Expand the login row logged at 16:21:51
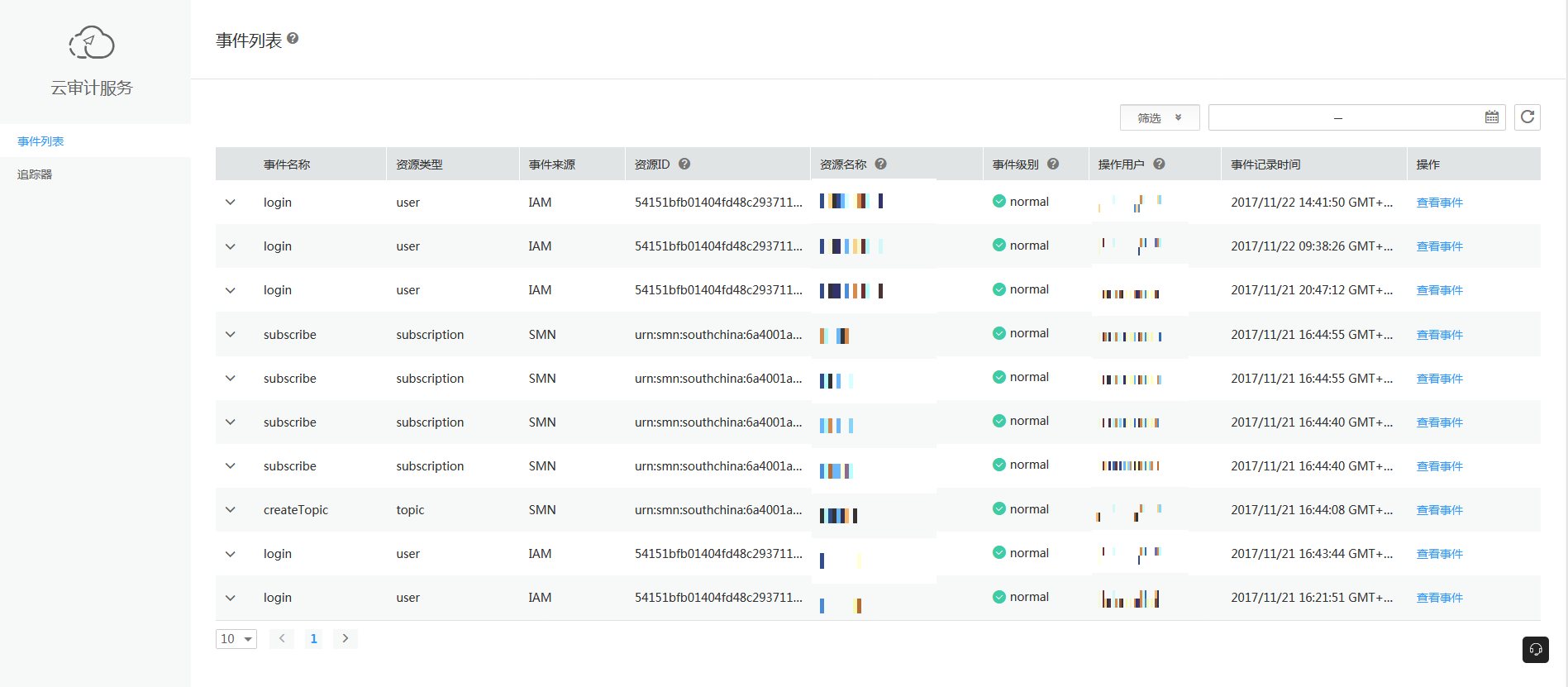Image resolution: width=1568 pixels, height=687 pixels. (x=231, y=598)
